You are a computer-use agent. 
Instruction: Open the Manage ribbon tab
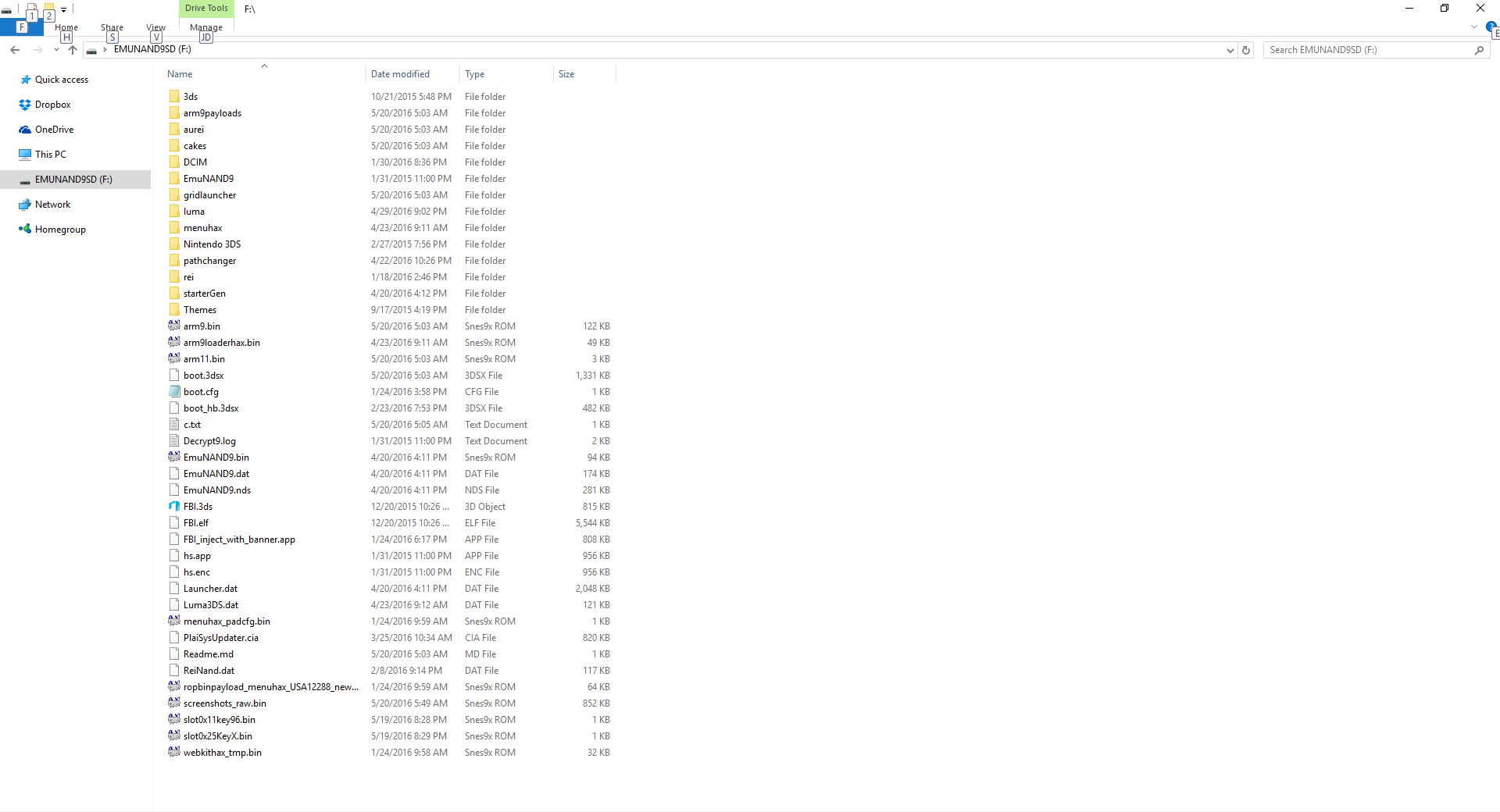click(x=206, y=27)
